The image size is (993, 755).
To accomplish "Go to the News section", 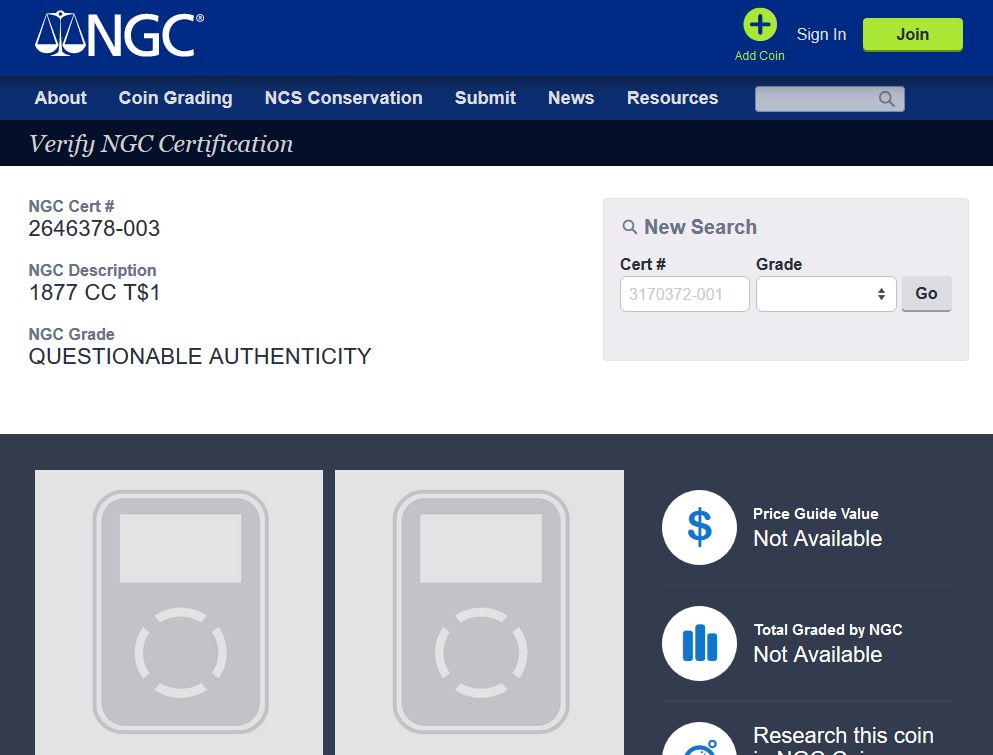I will pos(571,98).
